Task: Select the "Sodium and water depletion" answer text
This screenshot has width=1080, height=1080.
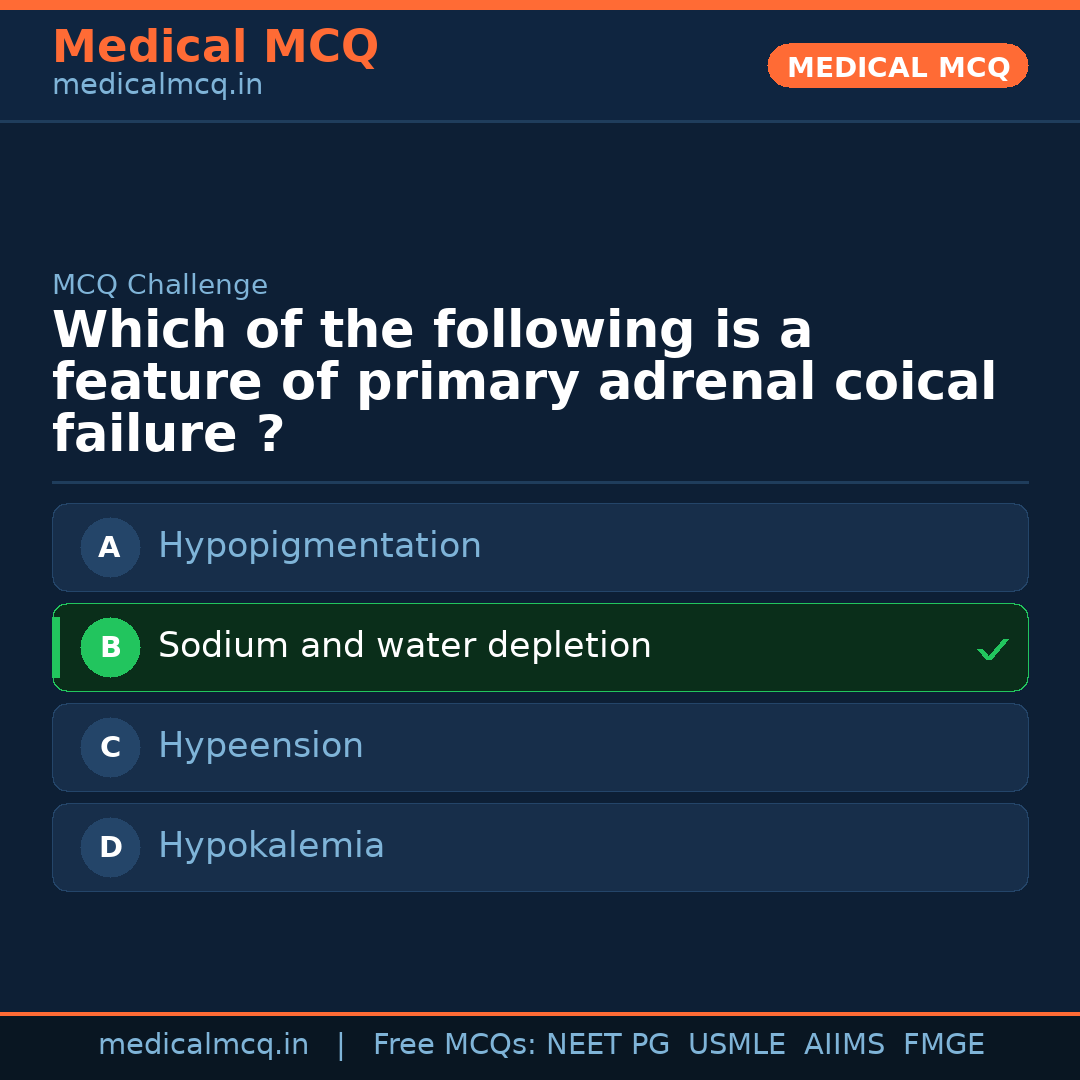Action: 404,646
